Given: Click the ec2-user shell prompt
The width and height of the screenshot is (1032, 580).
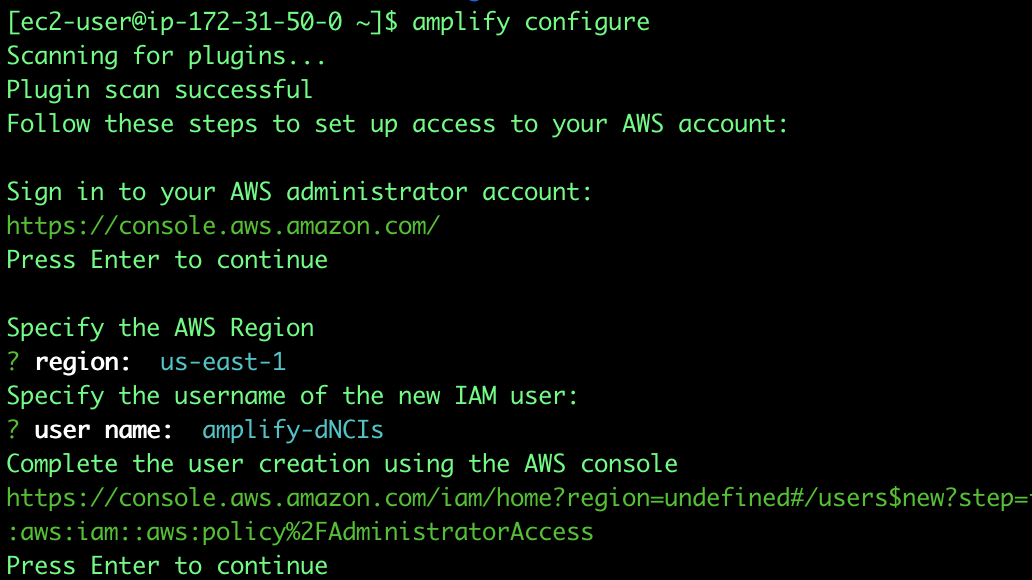Looking at the screenshot, I should pyautogui.click(x=202, y=22).
